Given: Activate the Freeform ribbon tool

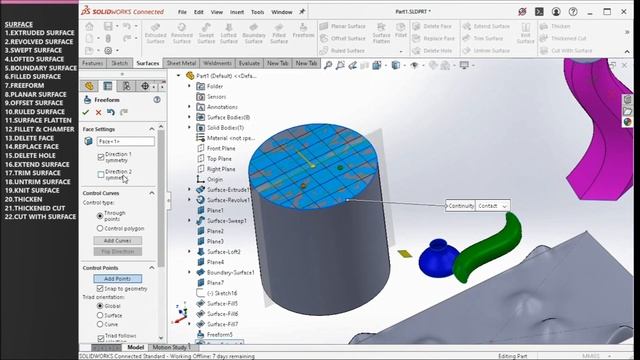Looking at the screenshot, I should (x=303, y=31).
